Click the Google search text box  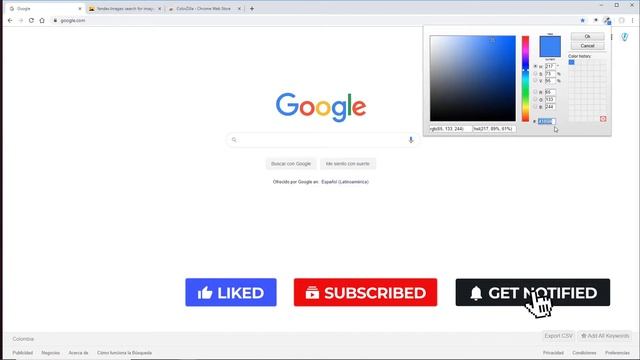(322, 140)
